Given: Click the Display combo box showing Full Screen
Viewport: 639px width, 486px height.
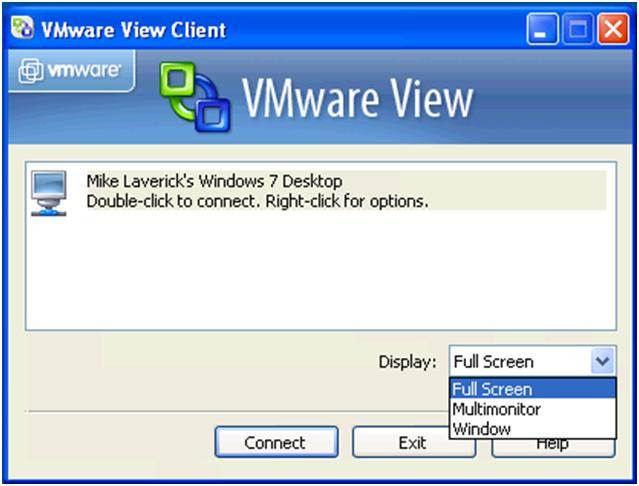Looking at the screenshot, I should pos(533,361).
